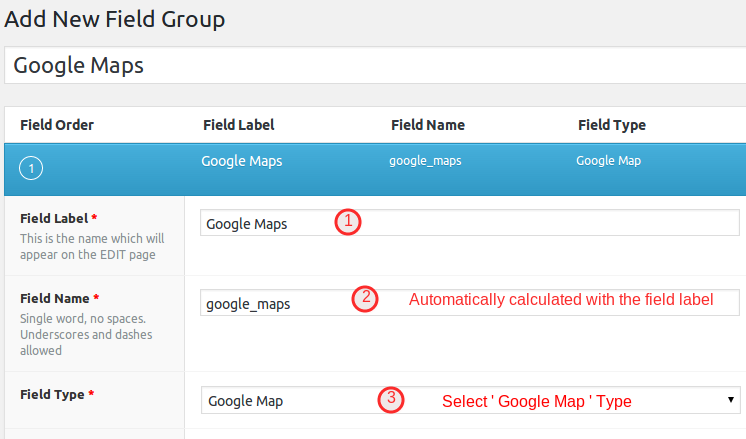This screenshot has height=439, width=746.
Task: Click the 'Field Name' column header
Action: pyautogui.click(x=428, y=125)
